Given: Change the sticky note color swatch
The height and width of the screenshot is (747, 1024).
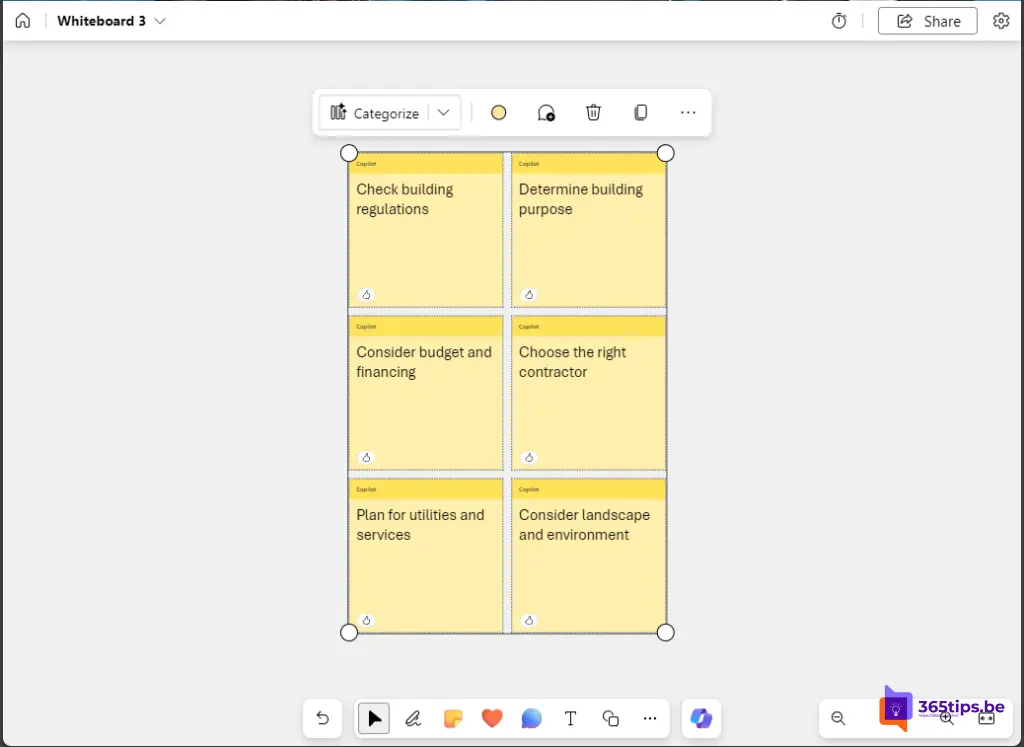Looking at the screenshot, I should (x=498, y=113).
